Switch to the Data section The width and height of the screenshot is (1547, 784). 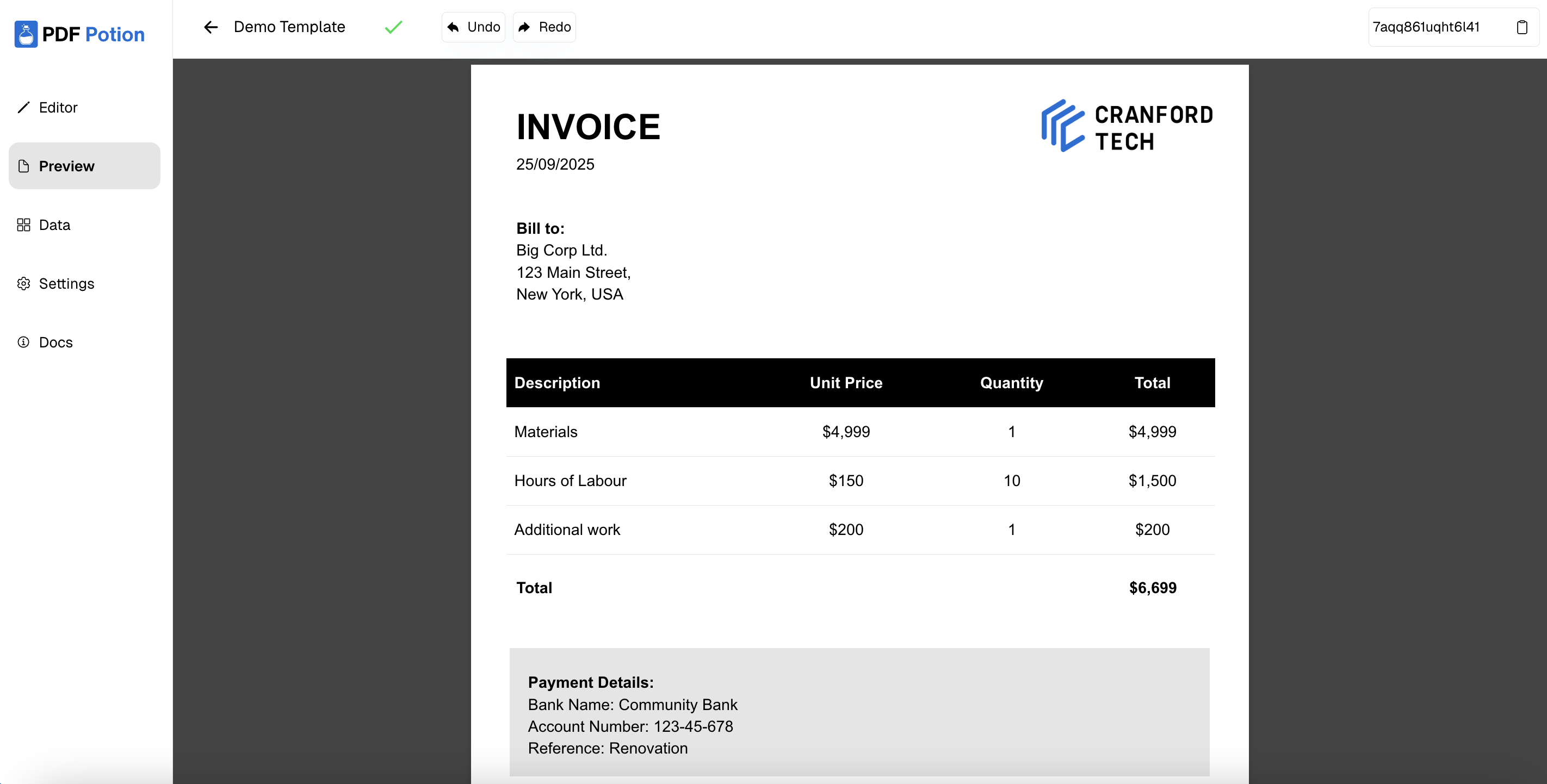coord(54,225)
